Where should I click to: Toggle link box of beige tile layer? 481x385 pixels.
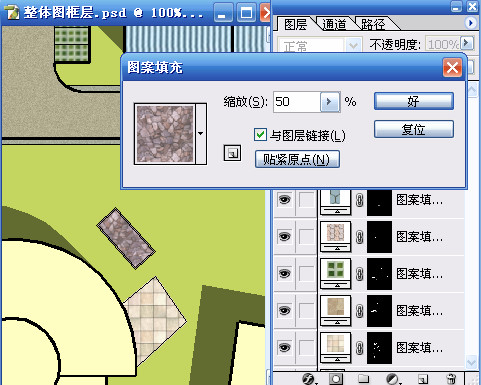tap(306, 348)
